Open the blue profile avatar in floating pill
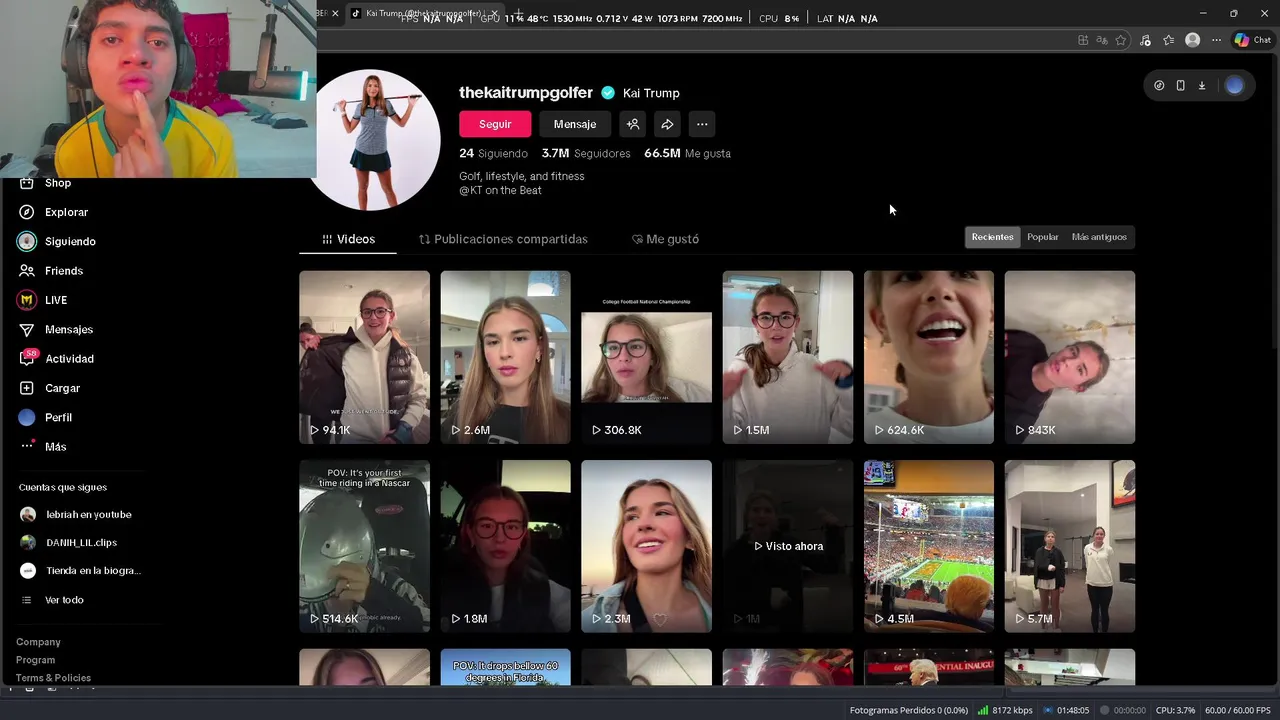 coord(1234,86)
